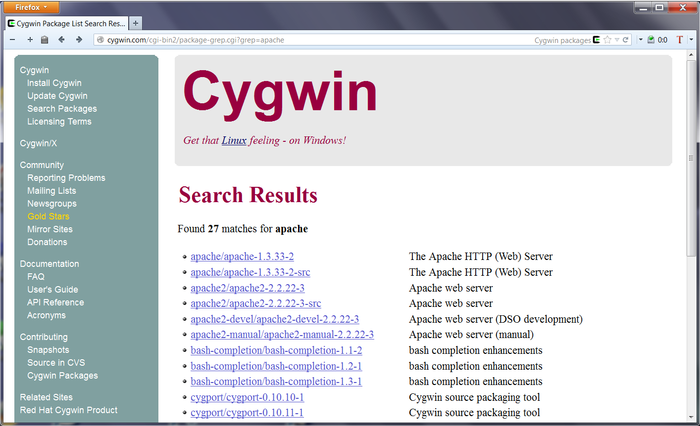Open Donations sidebar link
Screen dimensions: 700x426
(47, 242)
